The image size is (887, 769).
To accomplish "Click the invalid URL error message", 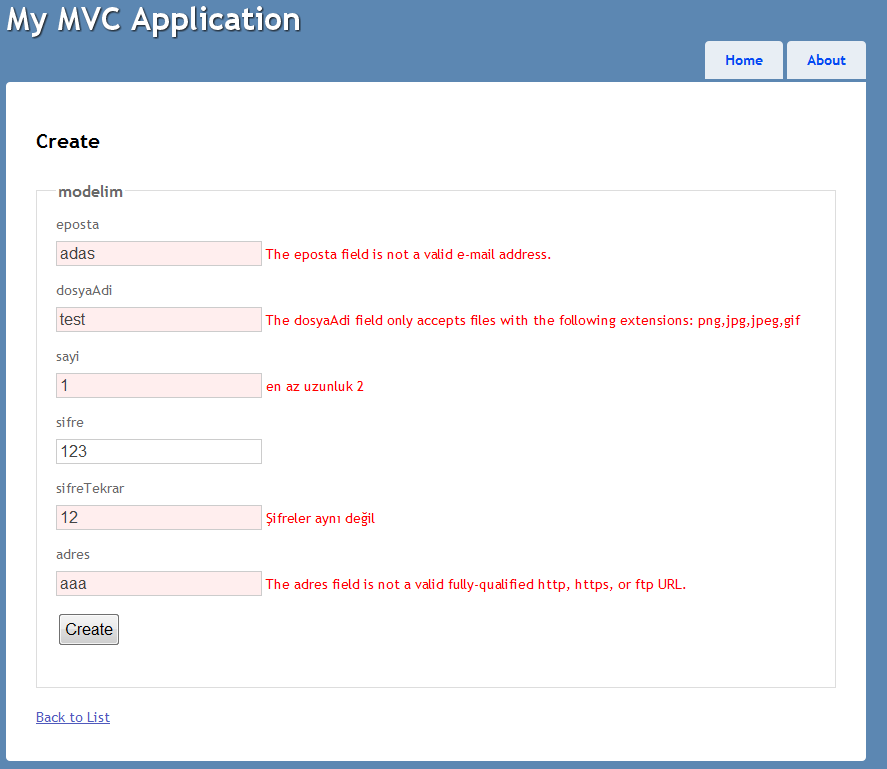I will coord(476,585).
